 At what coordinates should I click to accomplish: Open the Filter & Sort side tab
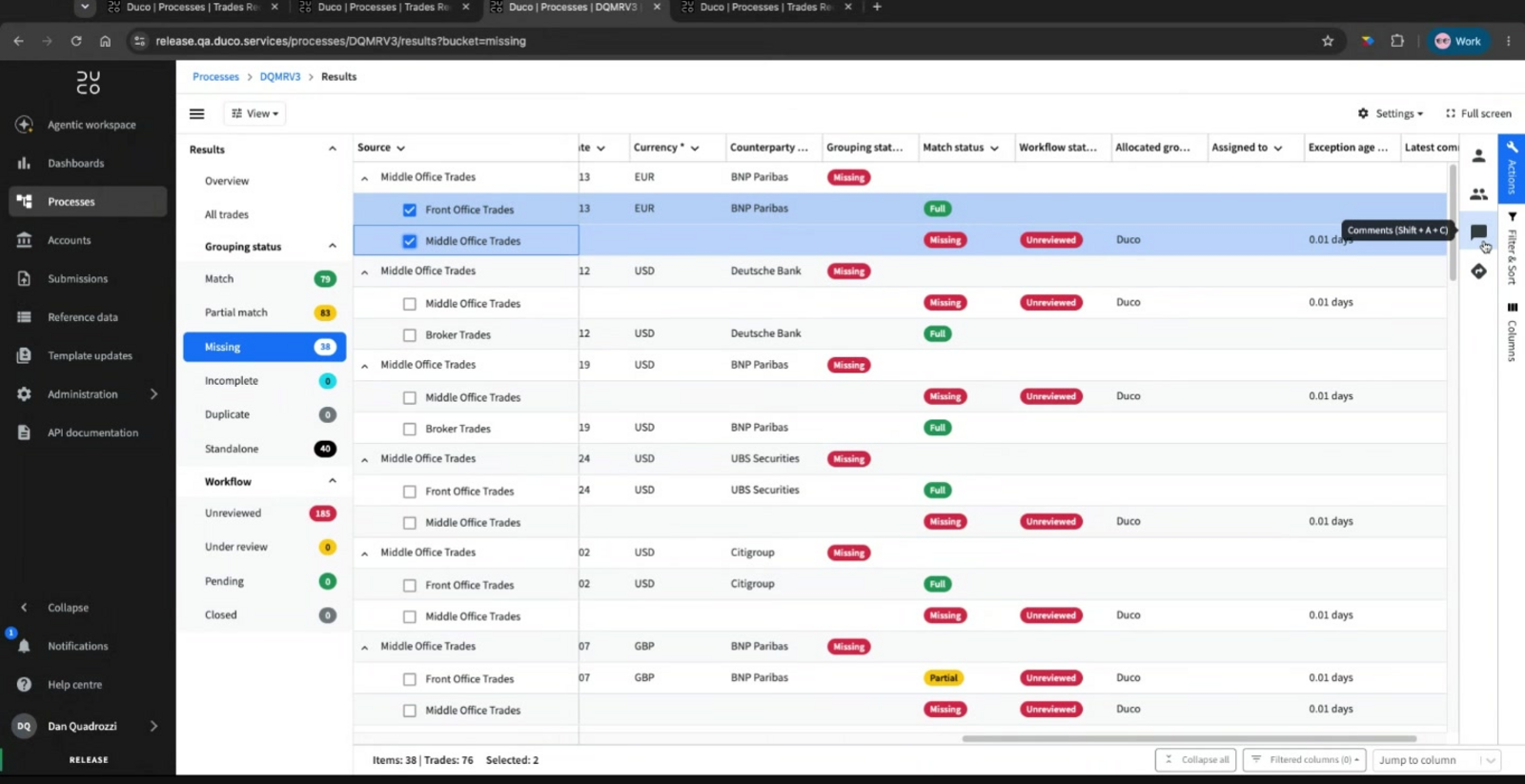(x=1512, y=248)
